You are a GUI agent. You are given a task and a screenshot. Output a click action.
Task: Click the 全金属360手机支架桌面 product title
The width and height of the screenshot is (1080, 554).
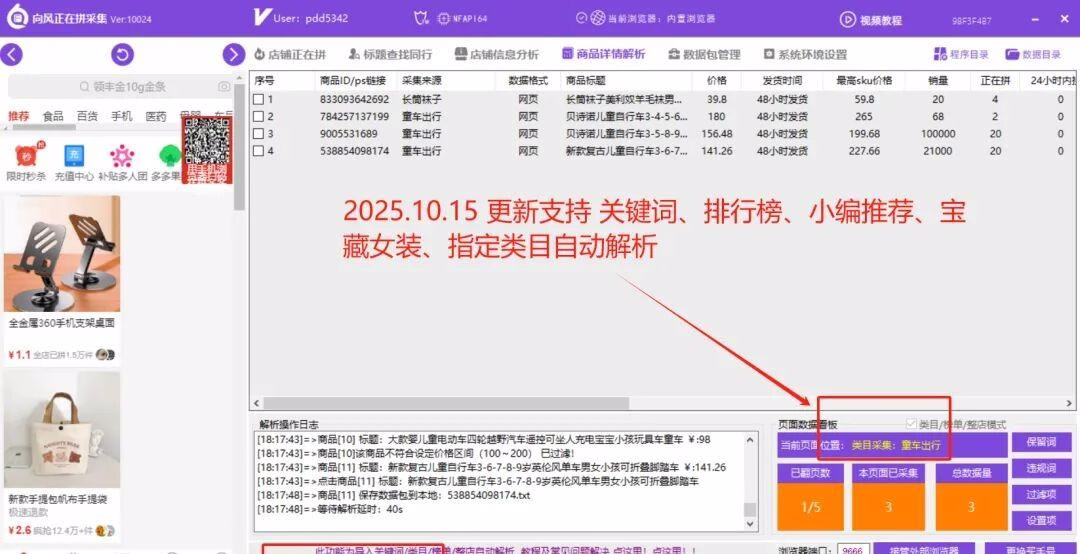point(61,322)
